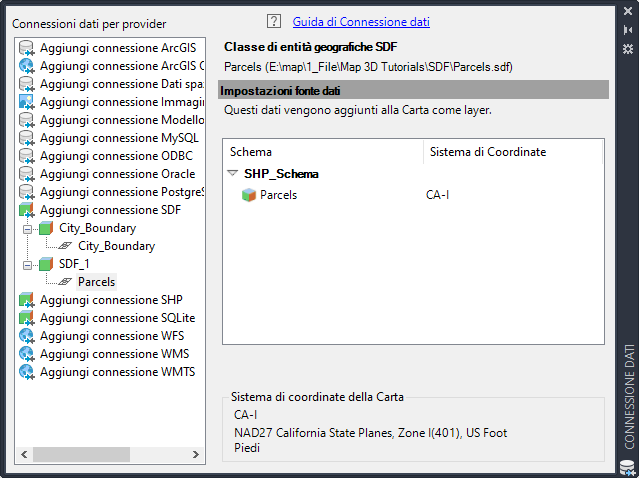
Task: Open Guida di Connessione dati link
Action: 361,22
